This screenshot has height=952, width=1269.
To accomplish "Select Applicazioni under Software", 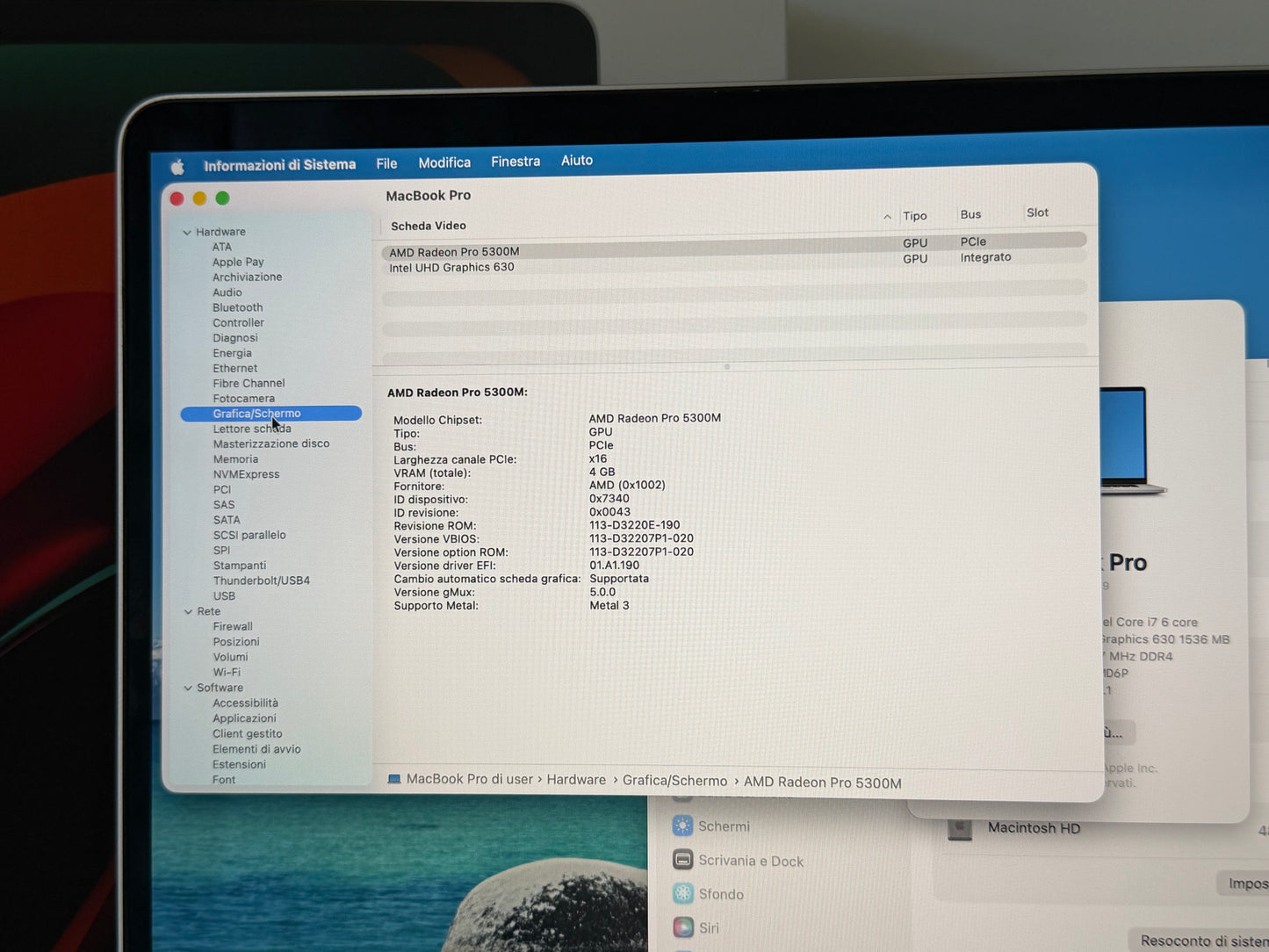I will point(245,718).
